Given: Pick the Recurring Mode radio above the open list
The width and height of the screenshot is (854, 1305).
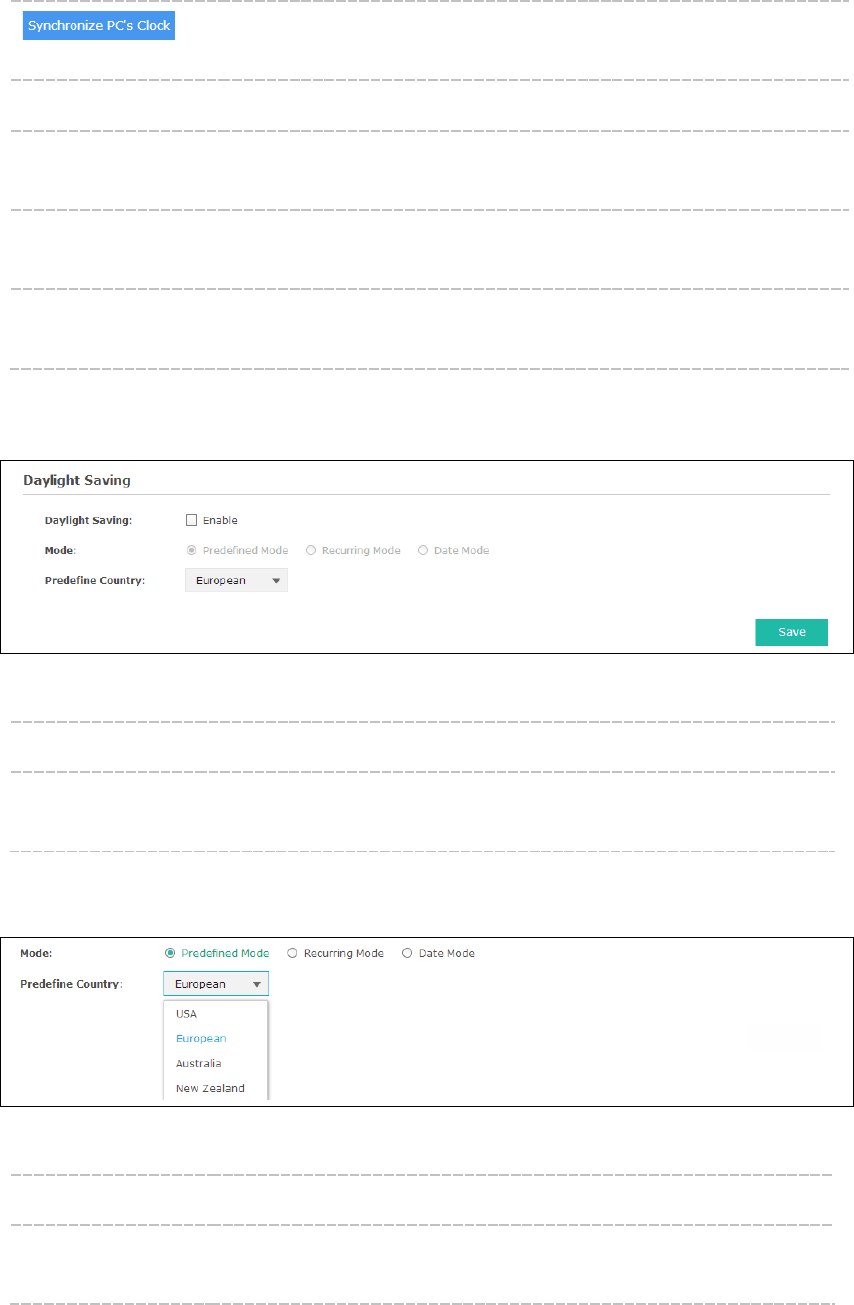Looking at the screenshot, I should [x=292, y=953].
